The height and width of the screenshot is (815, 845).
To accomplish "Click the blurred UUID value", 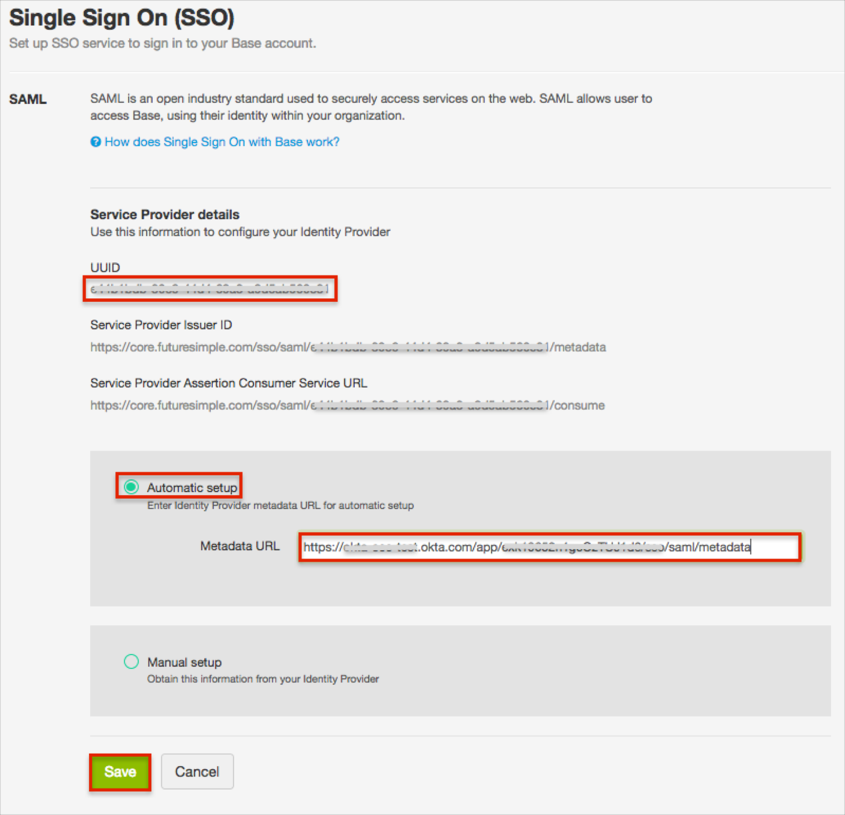I will pos(210,290).
